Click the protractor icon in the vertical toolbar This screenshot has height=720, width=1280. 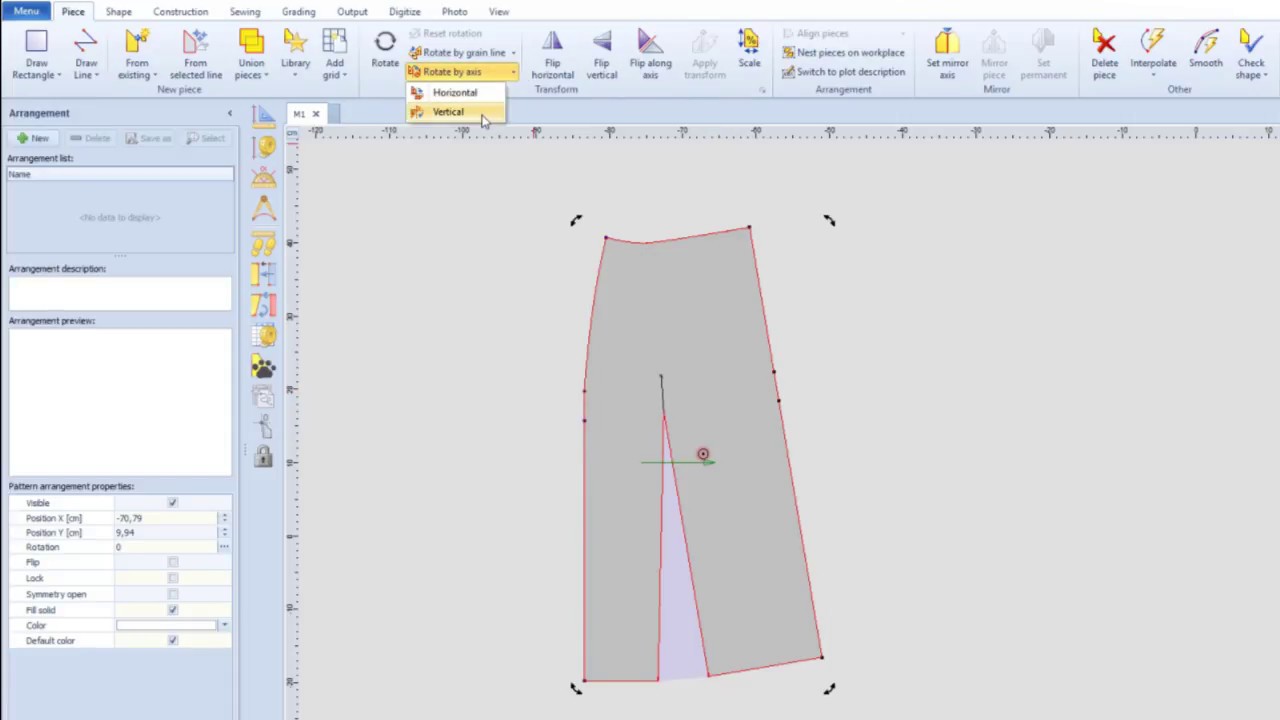click(x=263, y=178)
